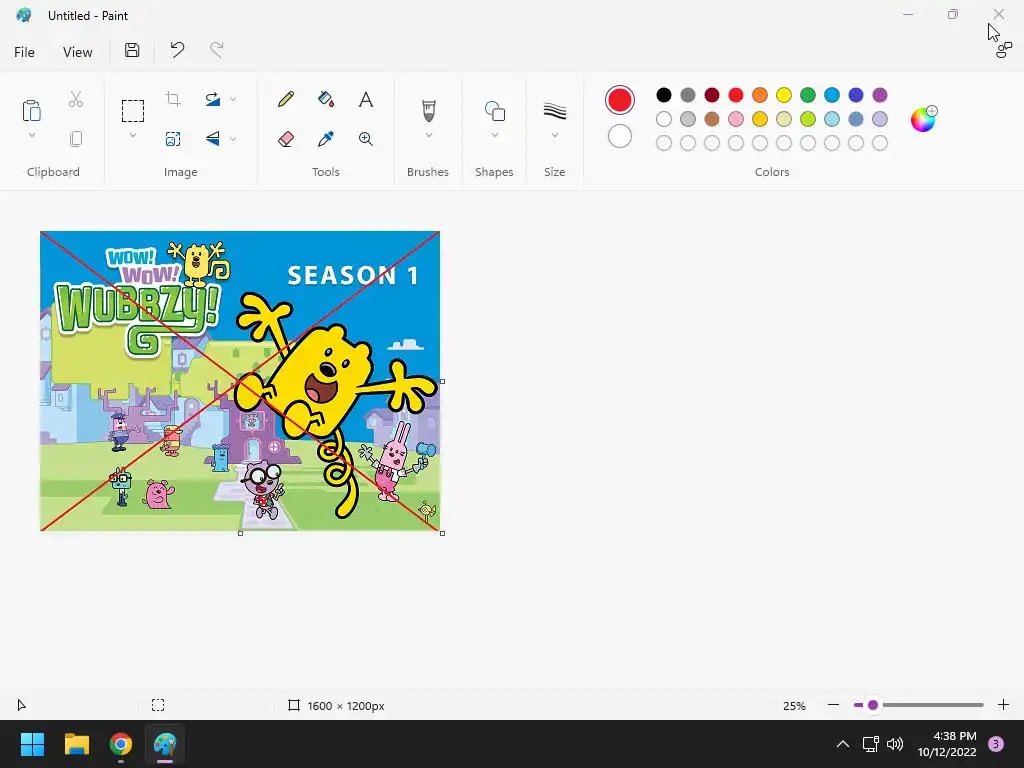Click the canvas bottom-right resize handle
The width and height of the screenshot is (1024, 768).
[443, 534]
